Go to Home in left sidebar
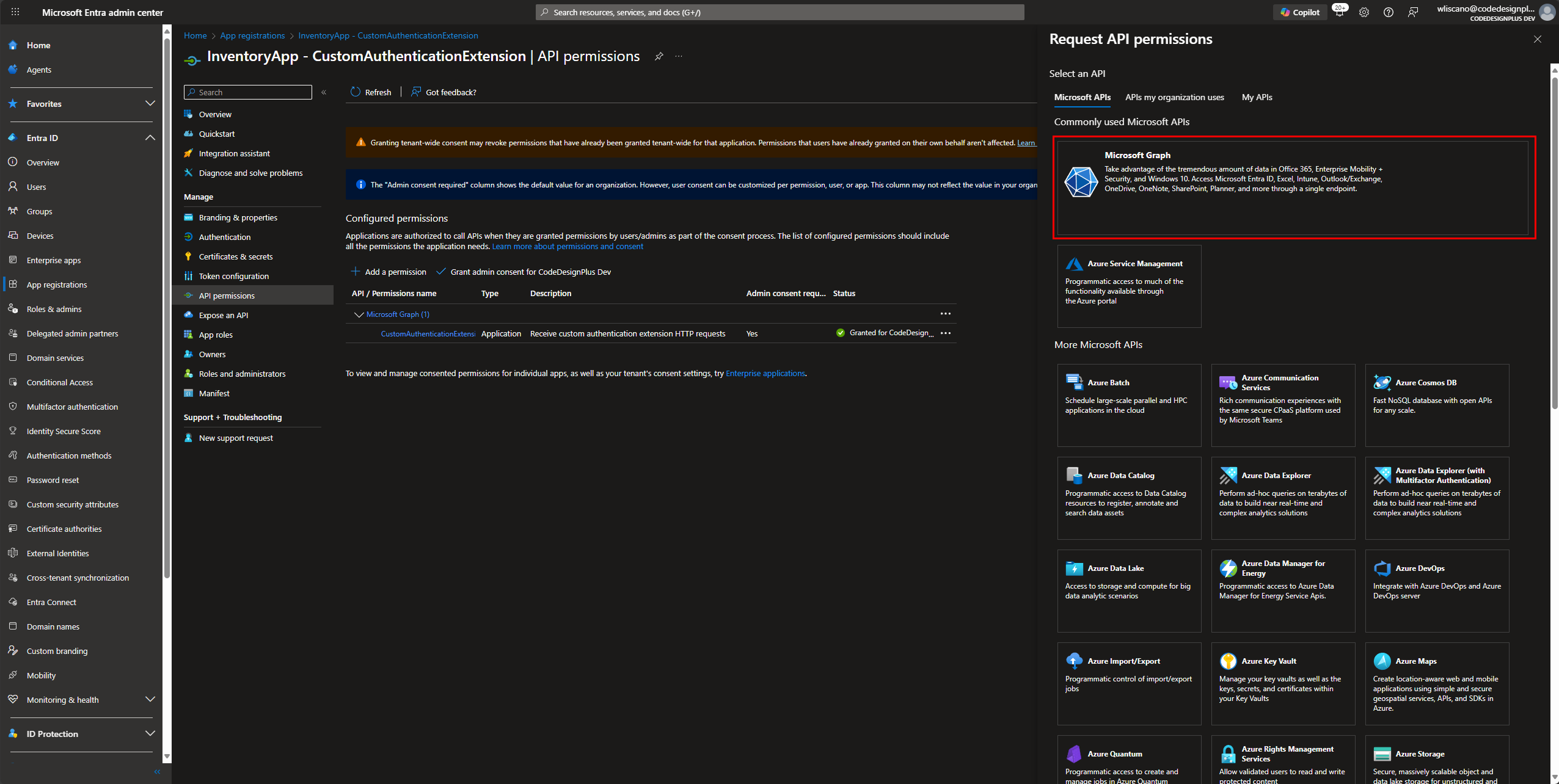The width and height of the screenshot is (1559, 784). 38,45
